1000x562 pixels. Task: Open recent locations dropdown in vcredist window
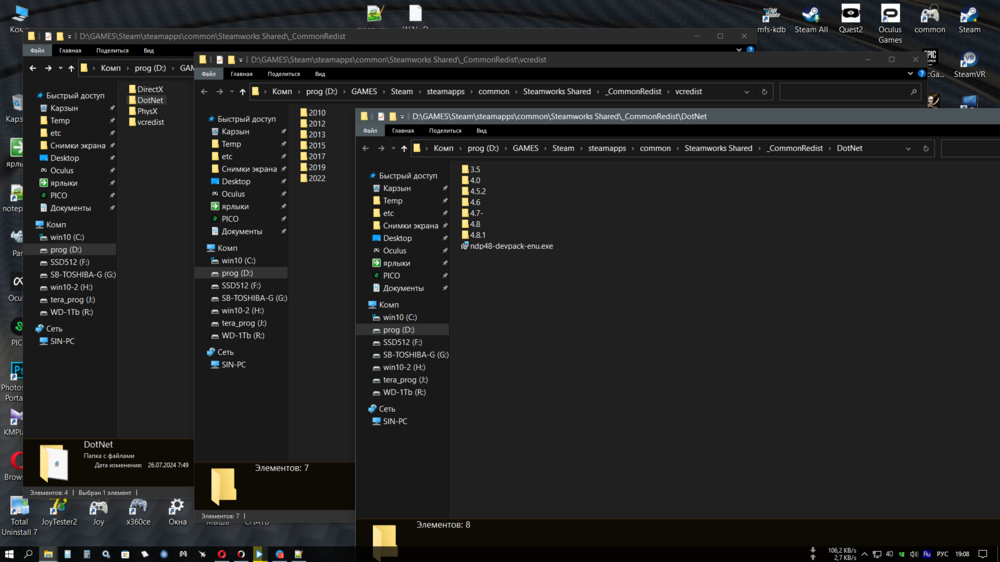[x=232, y=92]
